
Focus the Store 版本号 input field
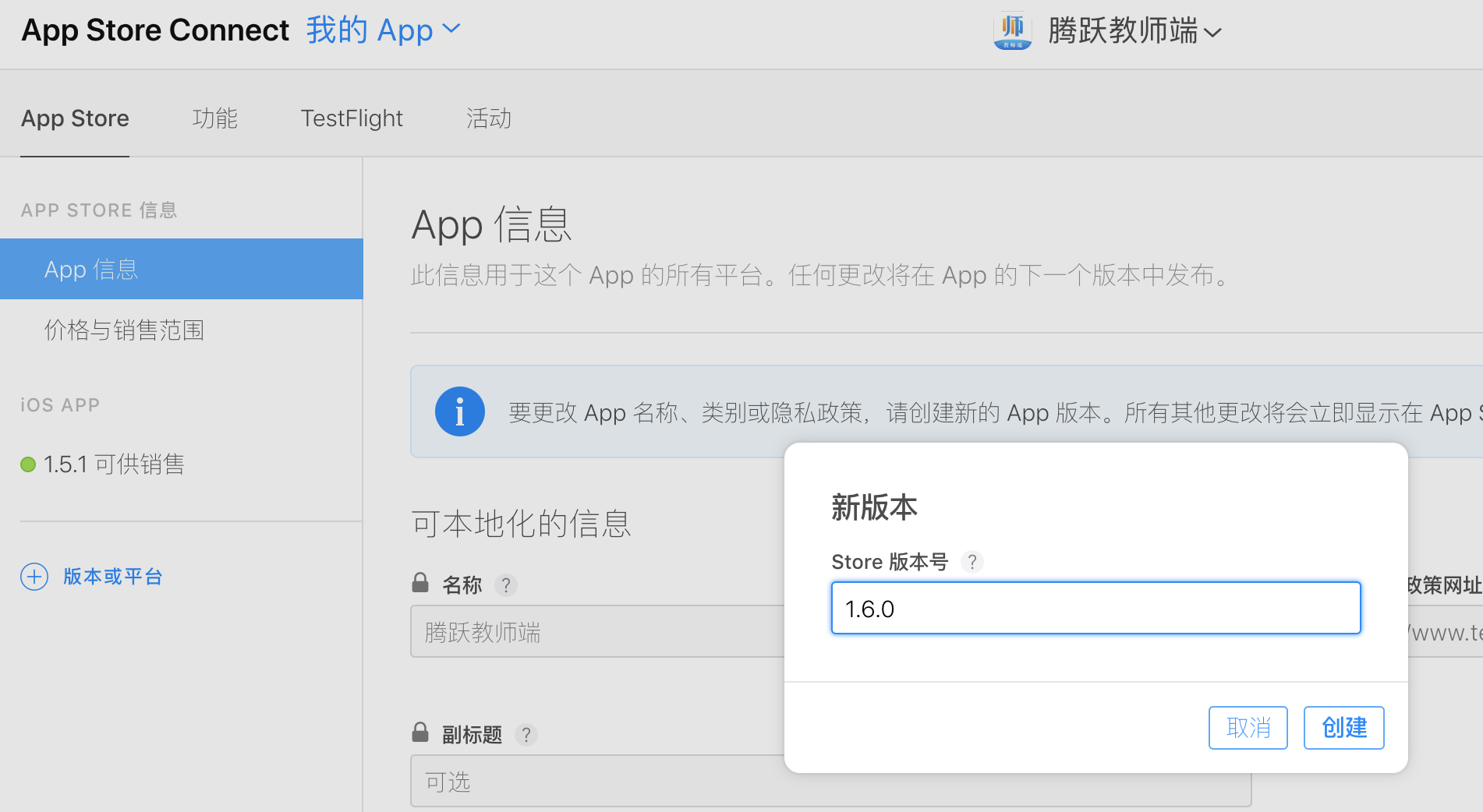point(1095,608)
